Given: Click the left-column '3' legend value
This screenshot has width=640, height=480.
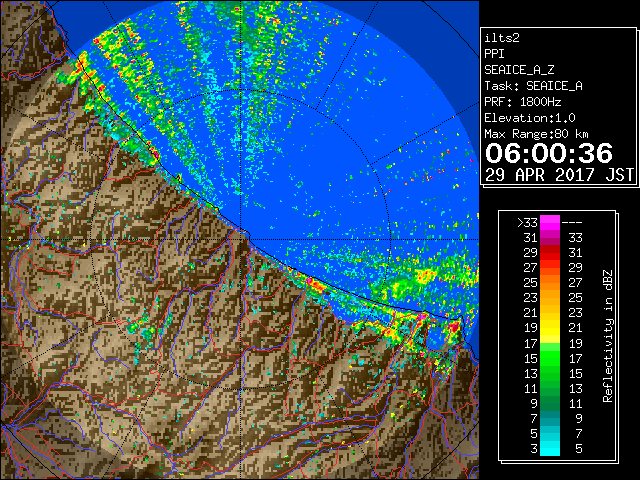Looking at the screenshot, I should click(x=534, y=449).
